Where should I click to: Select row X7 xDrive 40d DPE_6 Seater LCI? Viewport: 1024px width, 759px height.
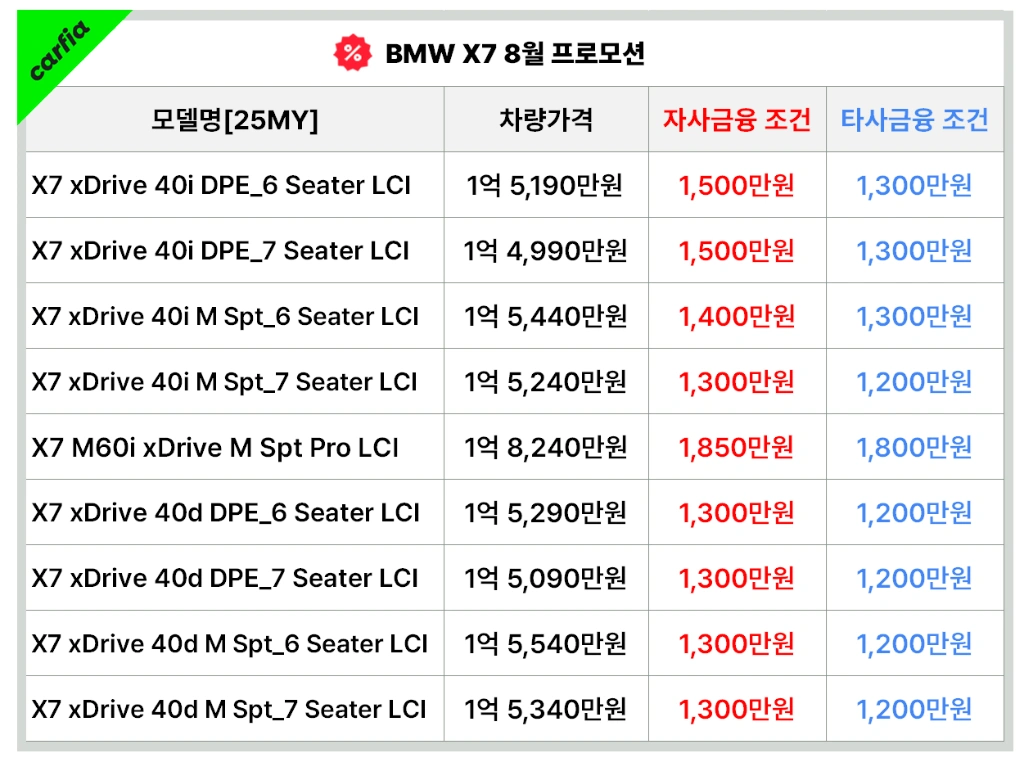[515, 513]
